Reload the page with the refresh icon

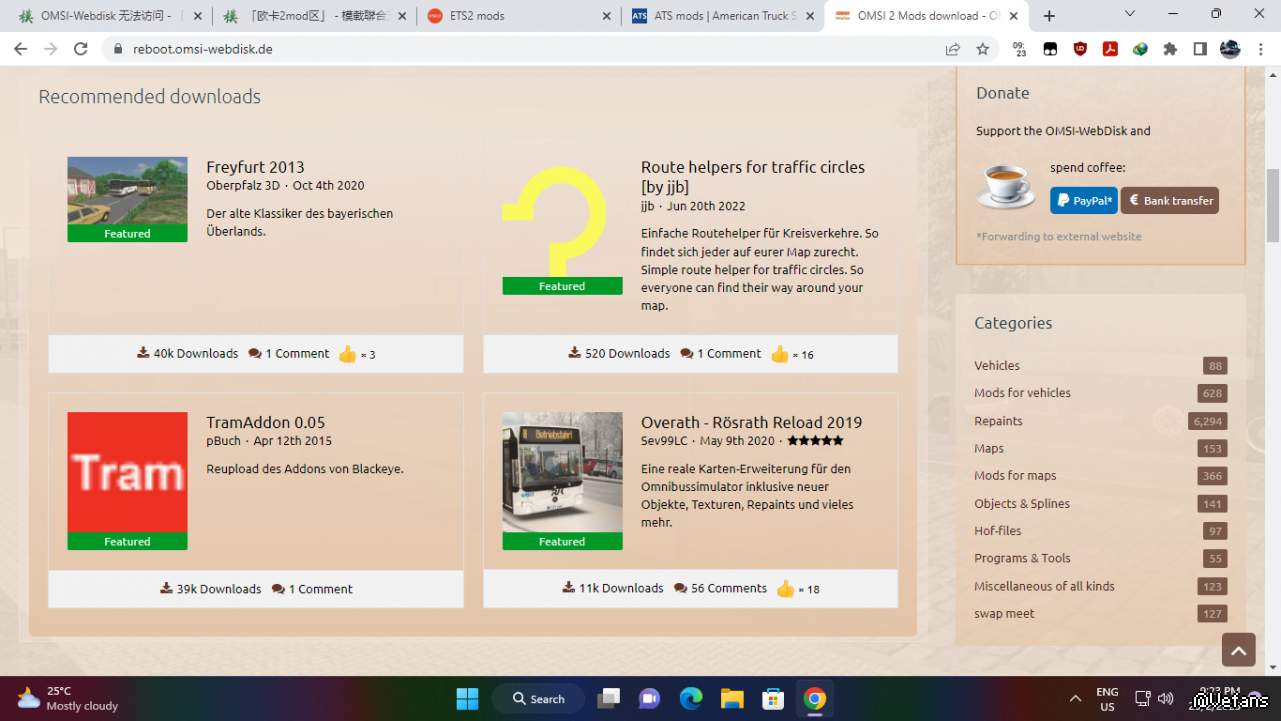pyautogui.click(x=81, y=49)
